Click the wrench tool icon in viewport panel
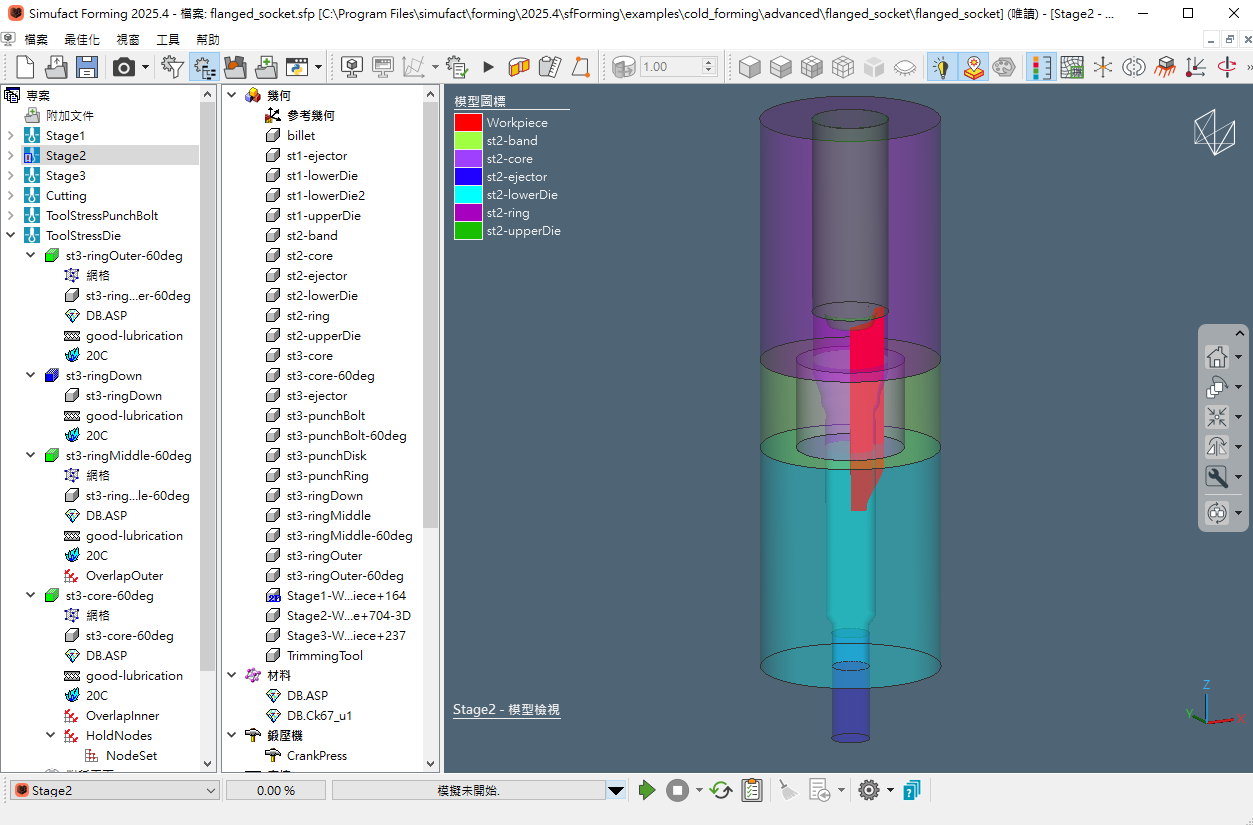Viewport: 1253px width, 825px height. click(1216, 477)
